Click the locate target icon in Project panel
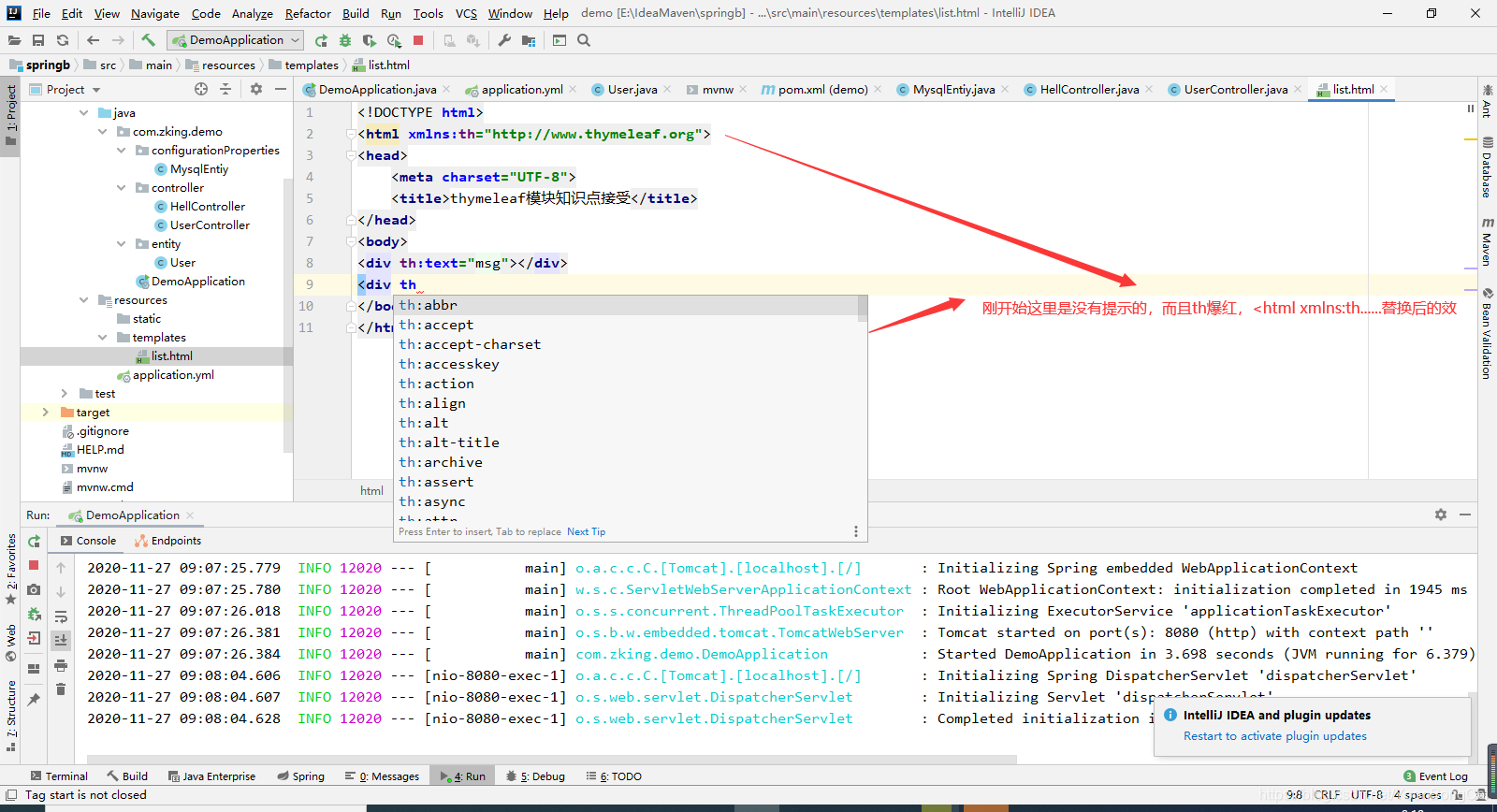Screen dimensions: 1497x812 click(201, 89)
